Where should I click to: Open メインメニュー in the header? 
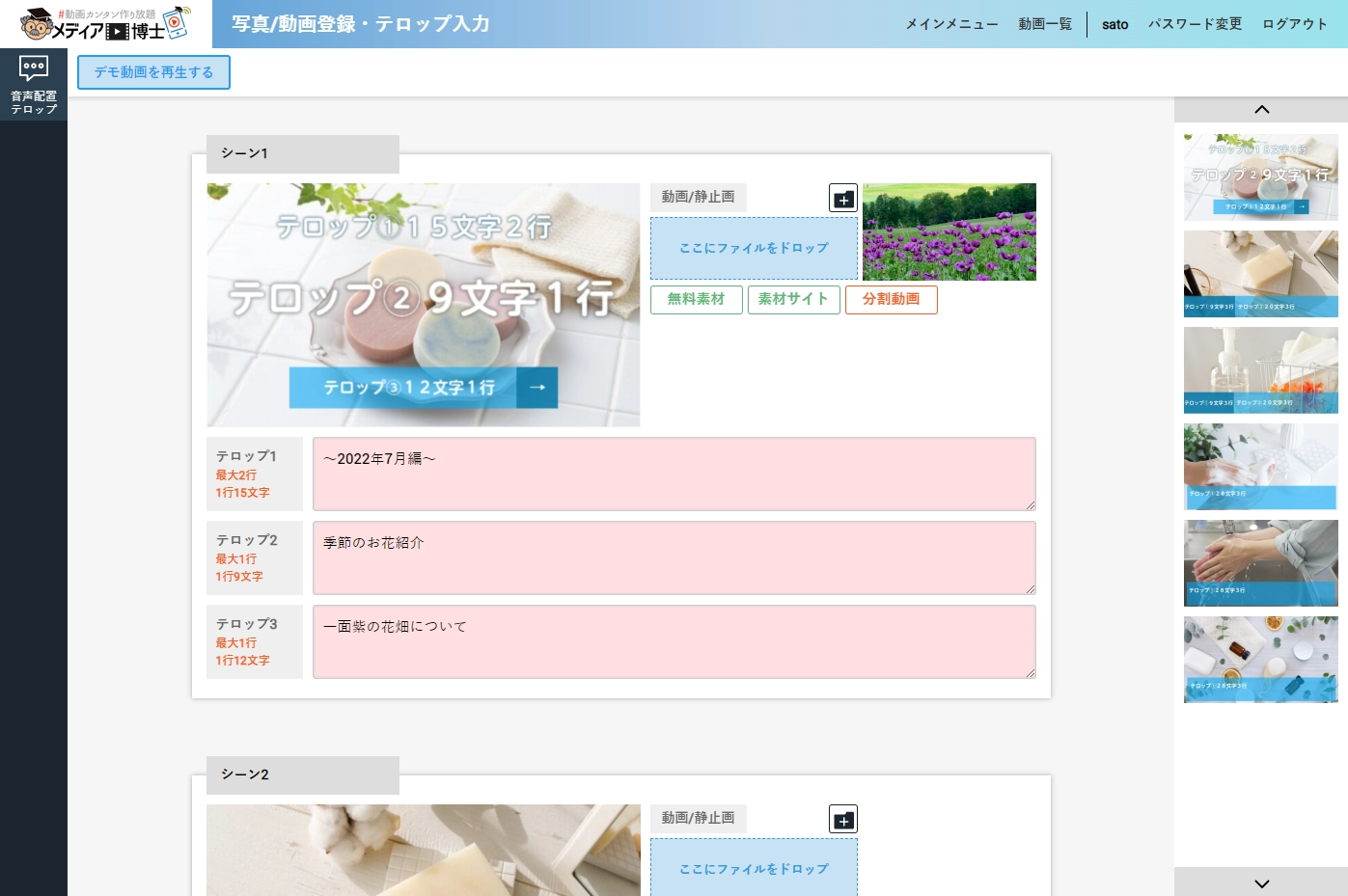click(x=950, y=24)
